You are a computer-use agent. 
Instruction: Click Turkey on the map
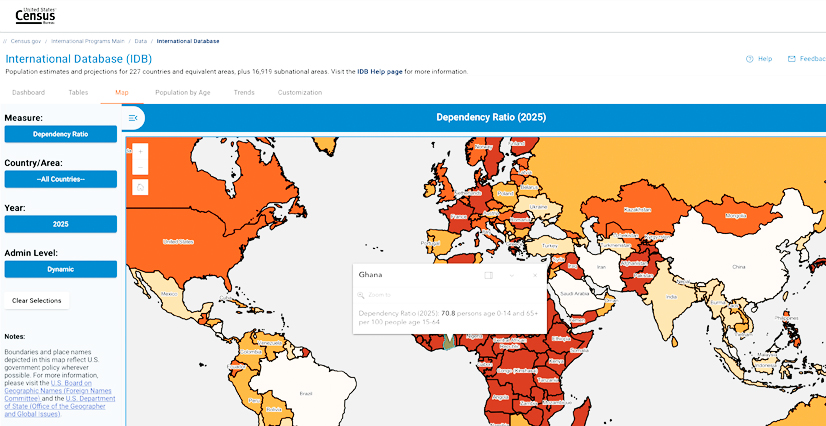tap(549, 245)
